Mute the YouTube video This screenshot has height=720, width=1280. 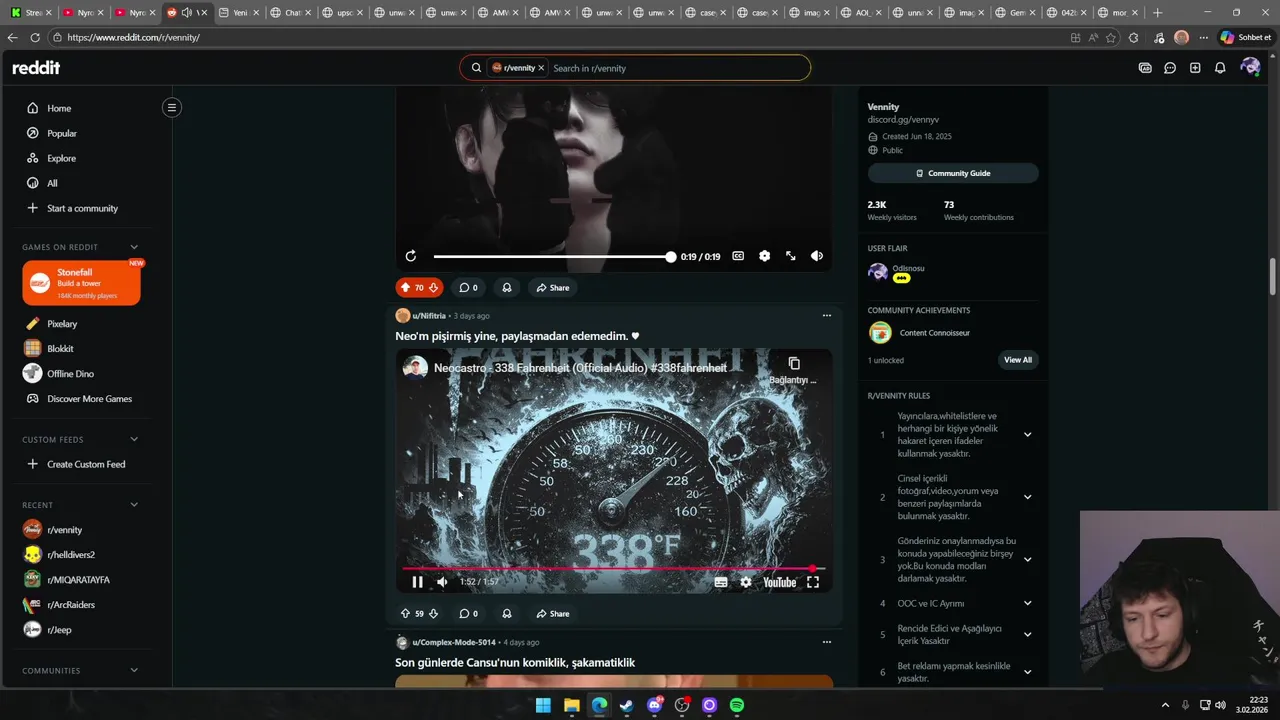442,582
